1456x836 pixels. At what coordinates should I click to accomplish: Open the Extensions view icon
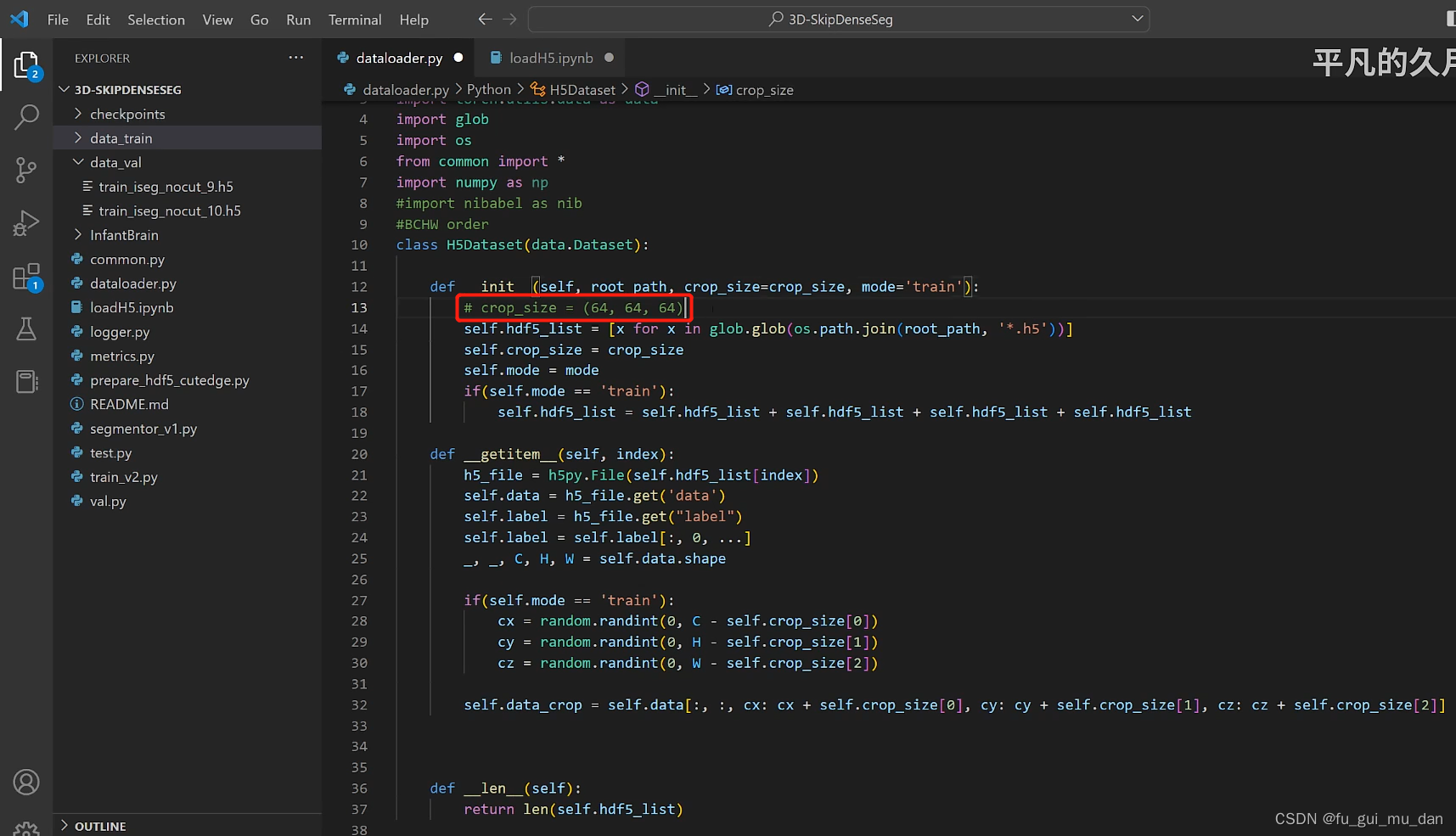tap(26, 277)
